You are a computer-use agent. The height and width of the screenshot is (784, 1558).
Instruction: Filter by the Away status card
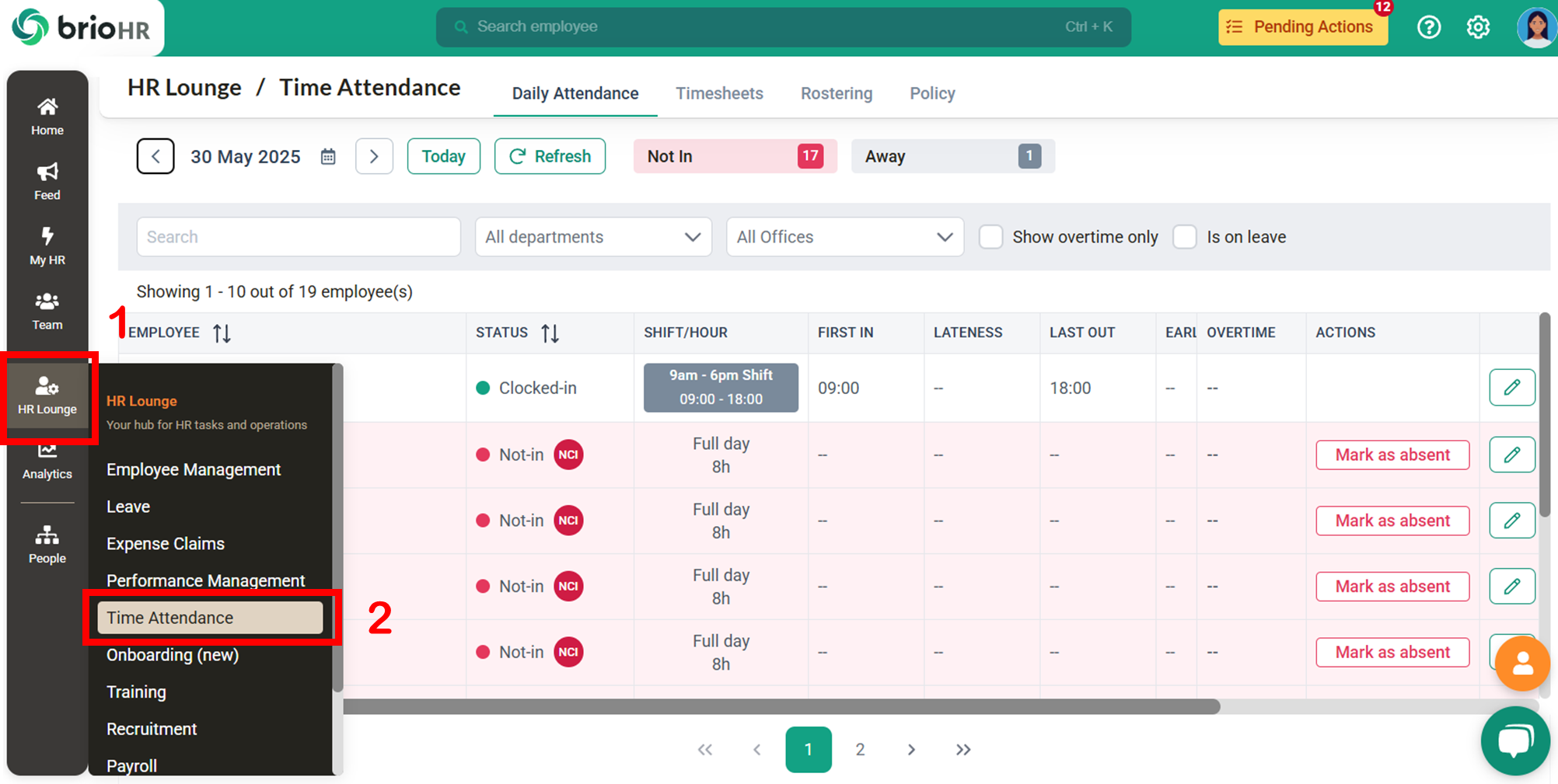point(952,156)
